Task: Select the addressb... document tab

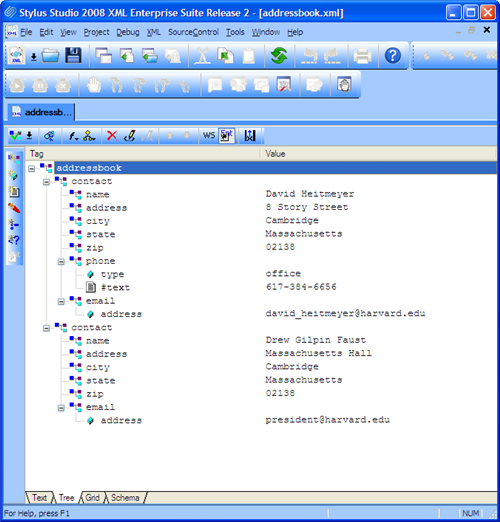Action: pos(41,112)
